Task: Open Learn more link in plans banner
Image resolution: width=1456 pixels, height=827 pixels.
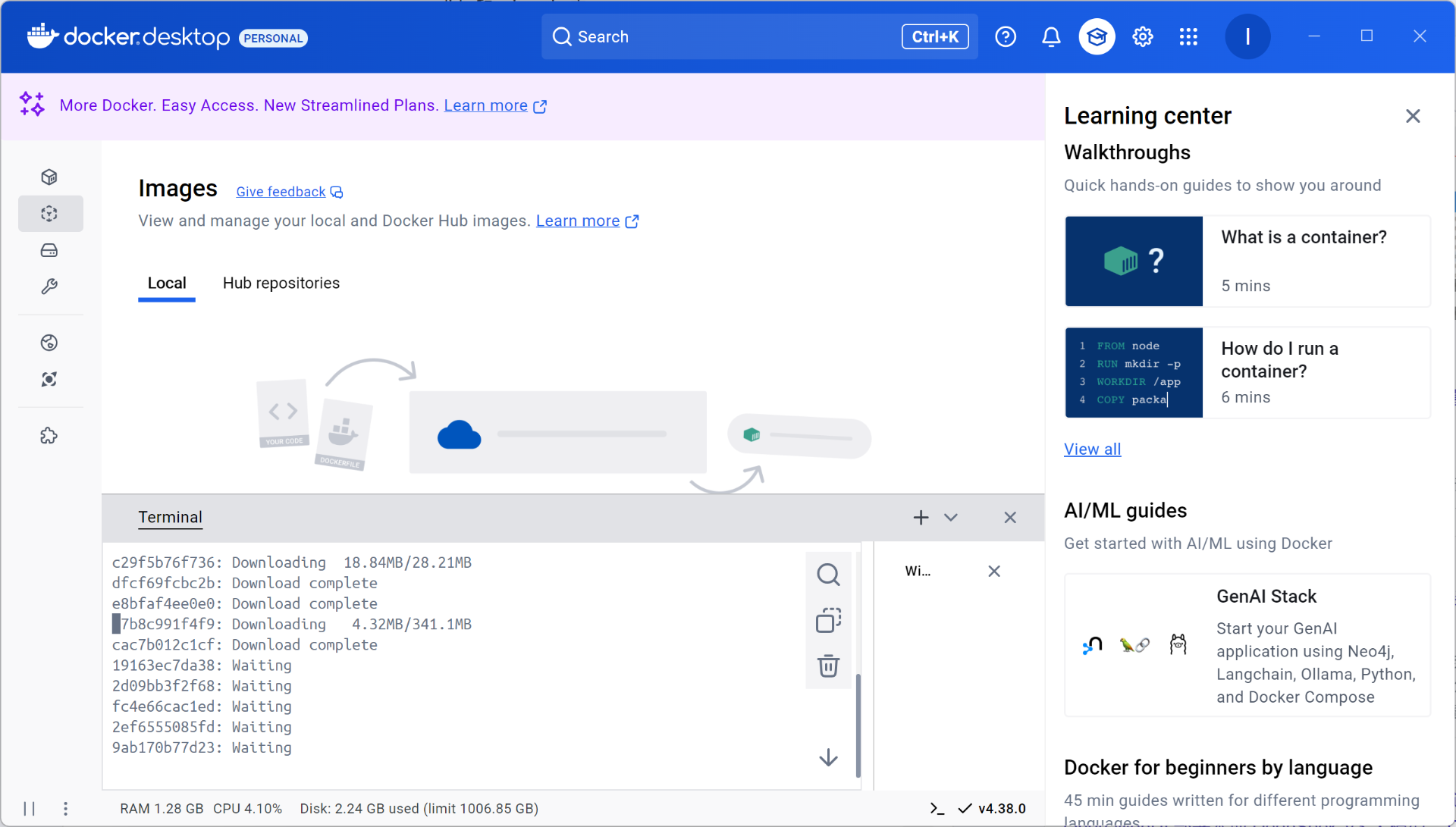Action: 495,105
